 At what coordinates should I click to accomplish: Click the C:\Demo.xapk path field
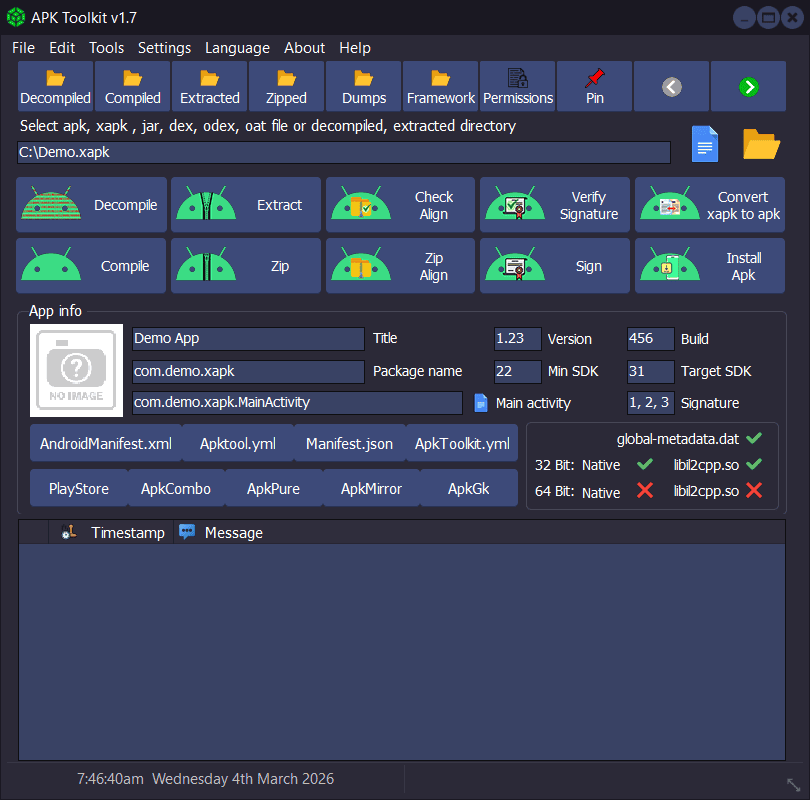(344, 152)
